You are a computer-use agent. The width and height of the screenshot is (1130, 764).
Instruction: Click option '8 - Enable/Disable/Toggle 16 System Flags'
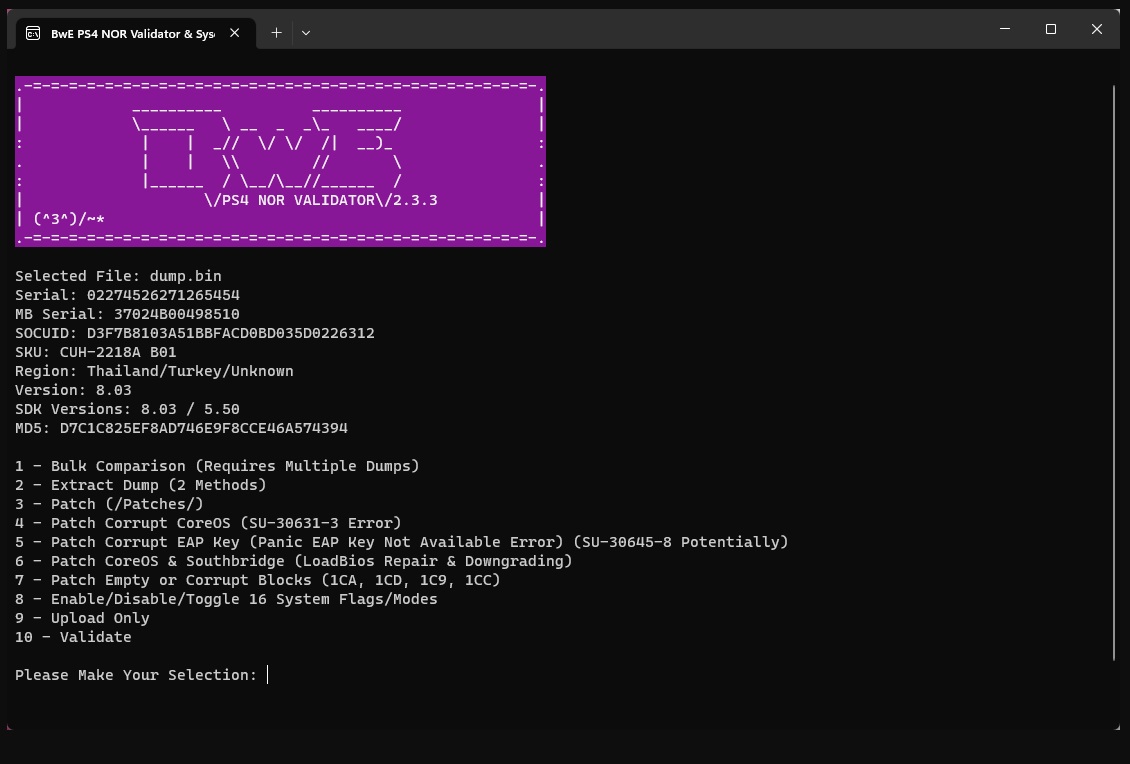(x=226, y=599)
